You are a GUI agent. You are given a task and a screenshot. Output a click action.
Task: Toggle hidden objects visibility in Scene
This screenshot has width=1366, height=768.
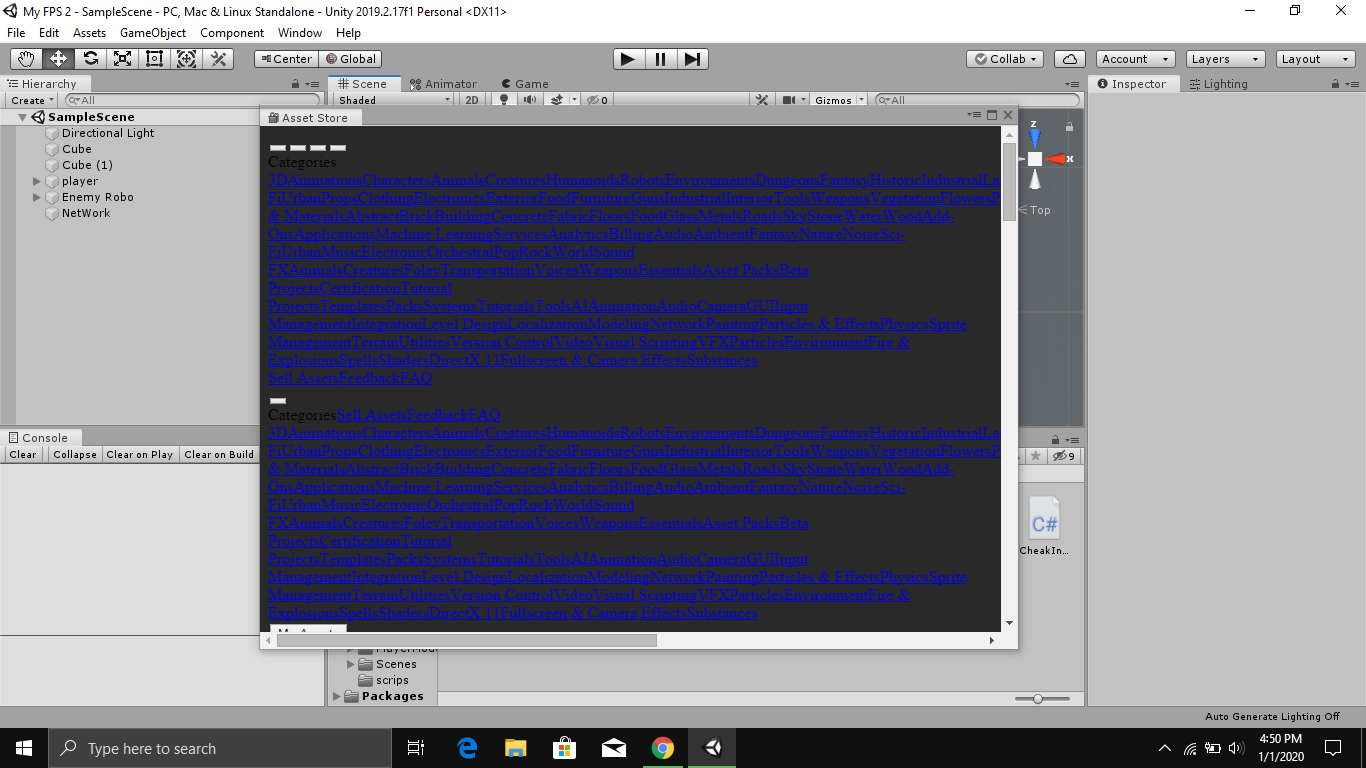597,100
